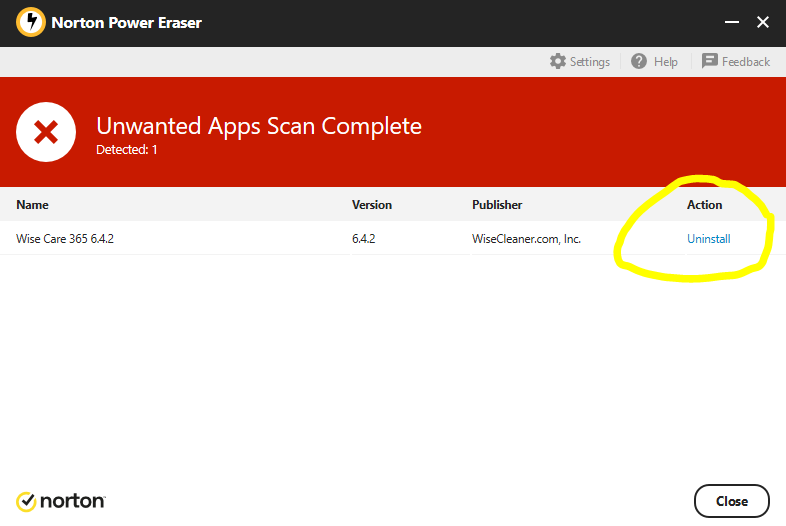The image size is (786, 526).
Task: Click the Name column header
Action: (x=32, y=205)
